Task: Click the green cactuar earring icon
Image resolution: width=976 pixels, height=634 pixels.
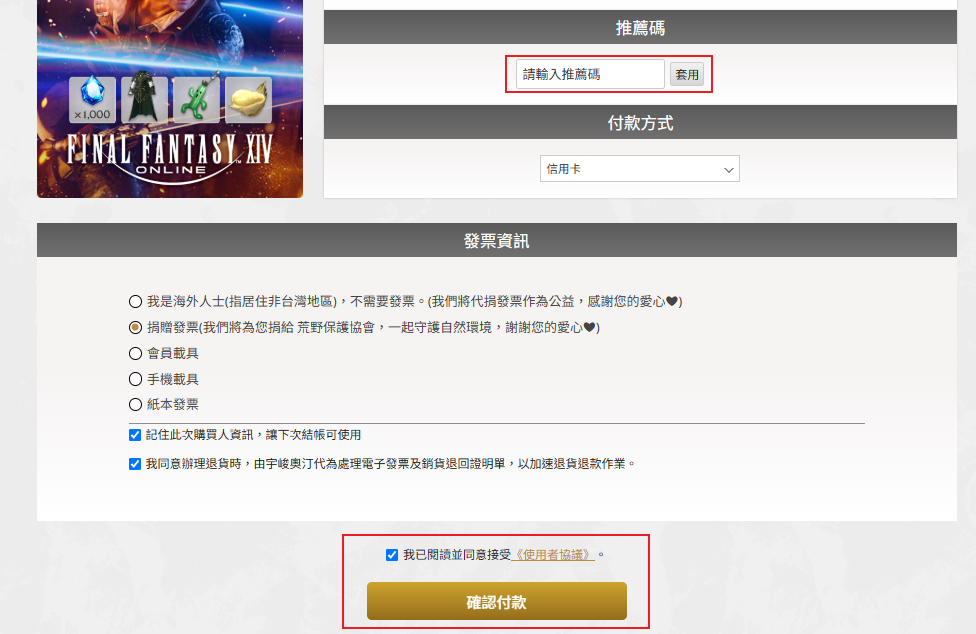Action: pos(196,100)
